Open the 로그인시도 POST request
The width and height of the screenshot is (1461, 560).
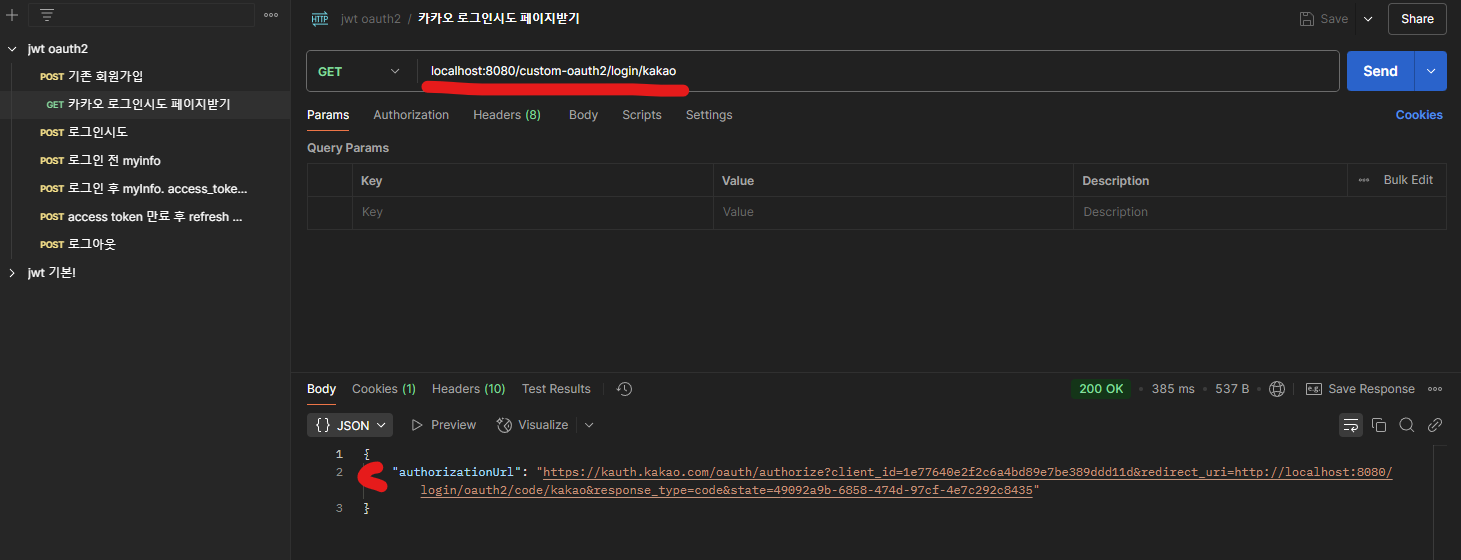coord(145,132)
